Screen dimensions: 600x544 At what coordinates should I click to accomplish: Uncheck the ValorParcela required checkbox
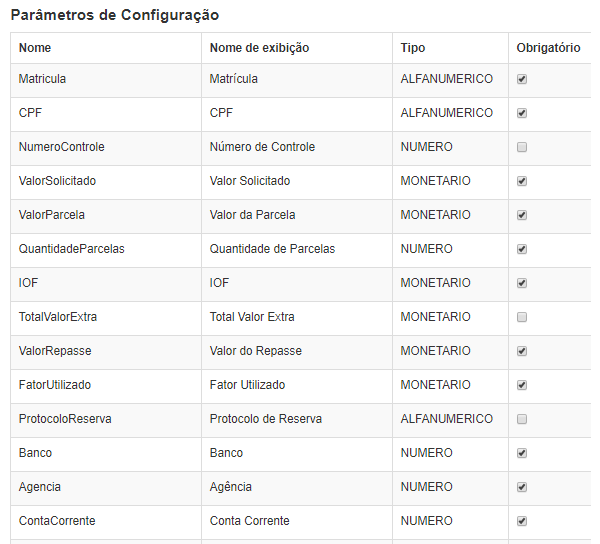(x=522, y=215)
